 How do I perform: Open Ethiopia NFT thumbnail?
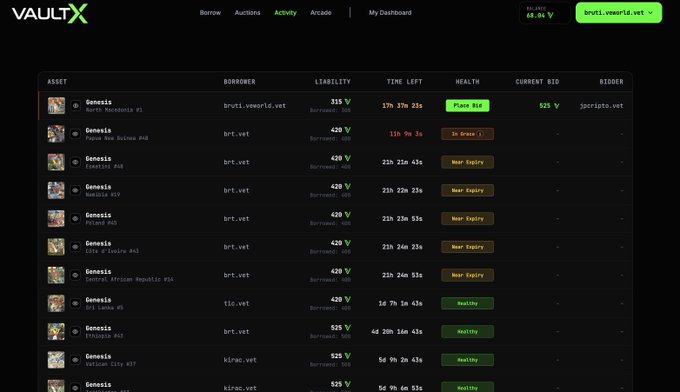point(56,332)
